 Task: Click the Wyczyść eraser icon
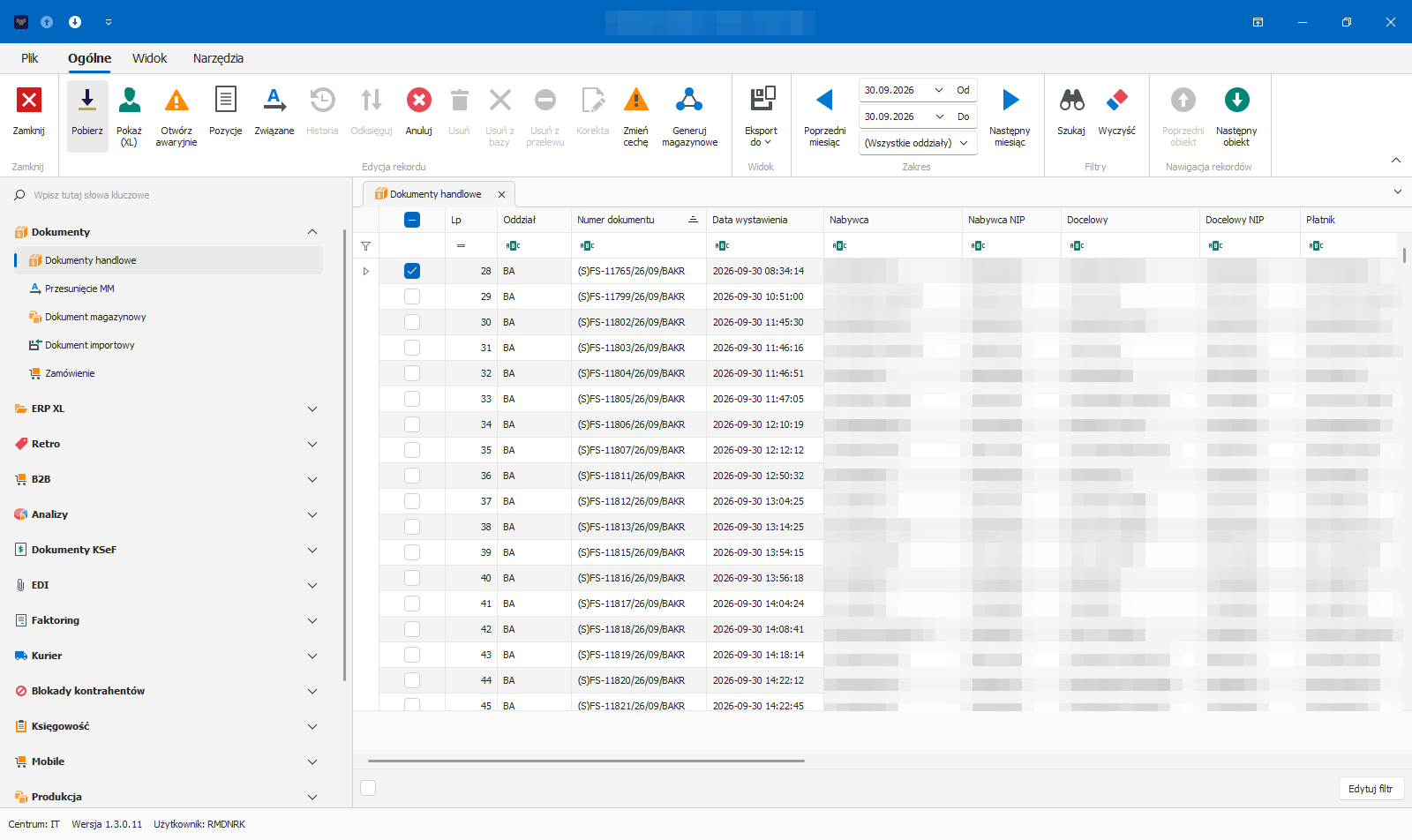pyautogui.click(x=1116, y=100)
